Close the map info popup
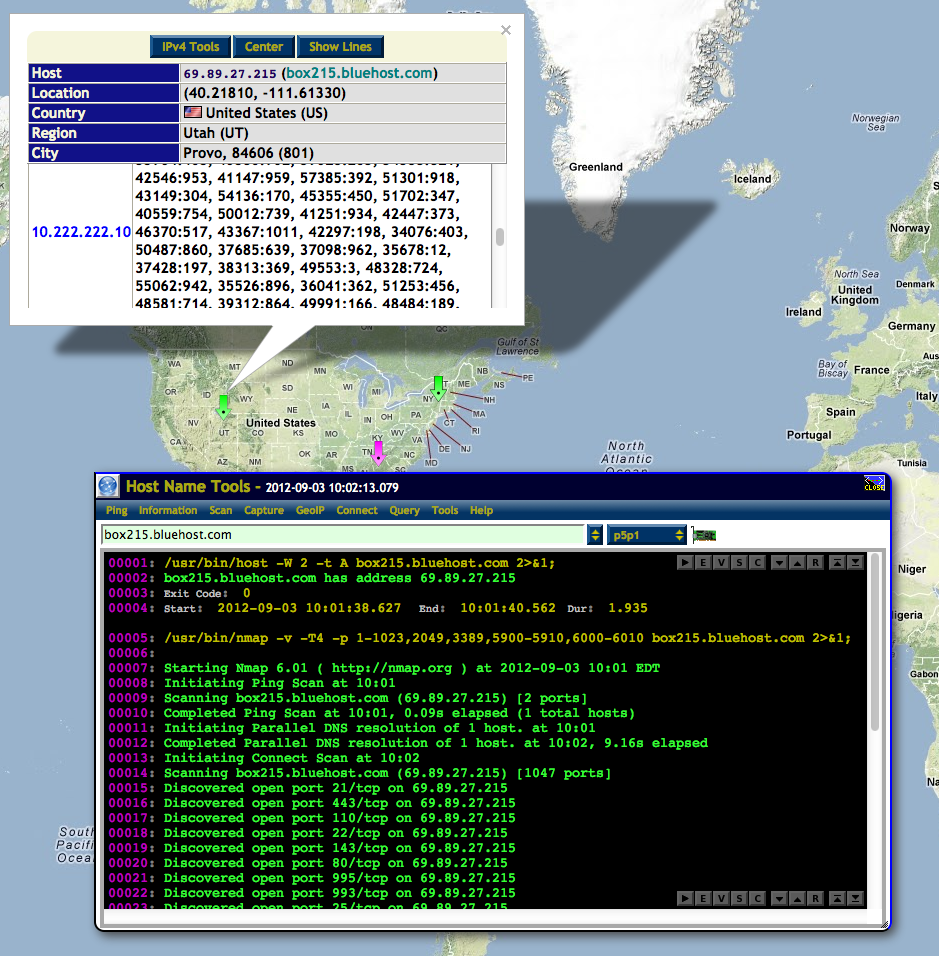The width and height of the screenshot is (939, 956). point(505,30)
